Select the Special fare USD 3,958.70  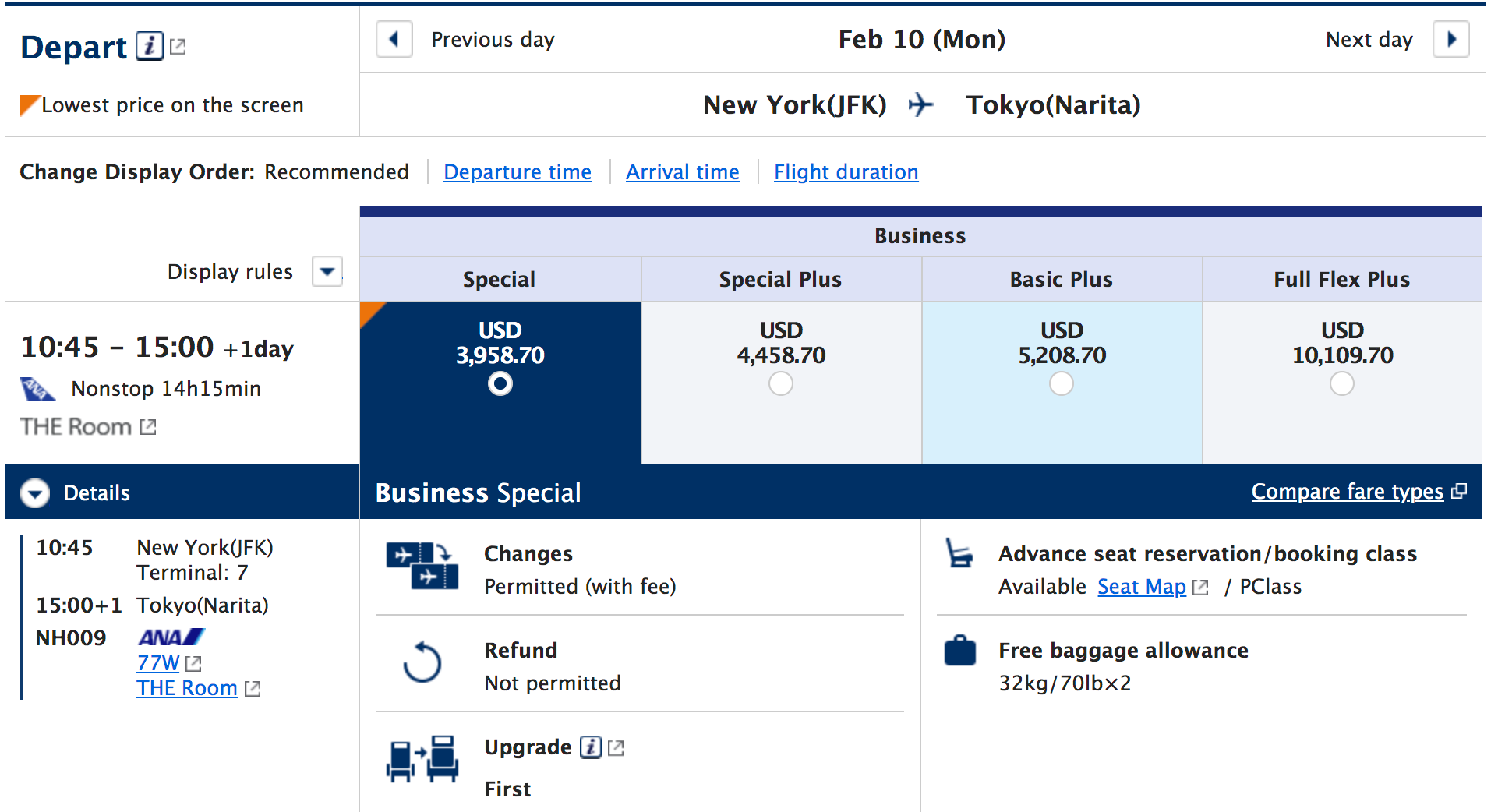[500, 383]
